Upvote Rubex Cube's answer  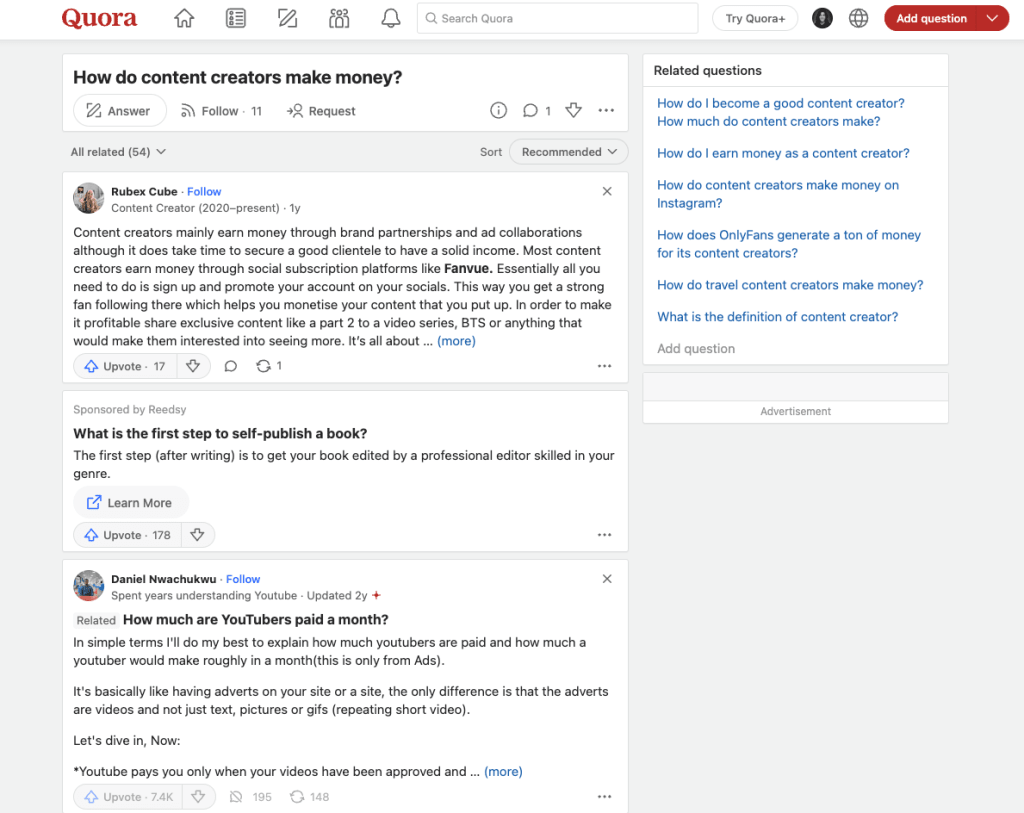coord(125,366)
